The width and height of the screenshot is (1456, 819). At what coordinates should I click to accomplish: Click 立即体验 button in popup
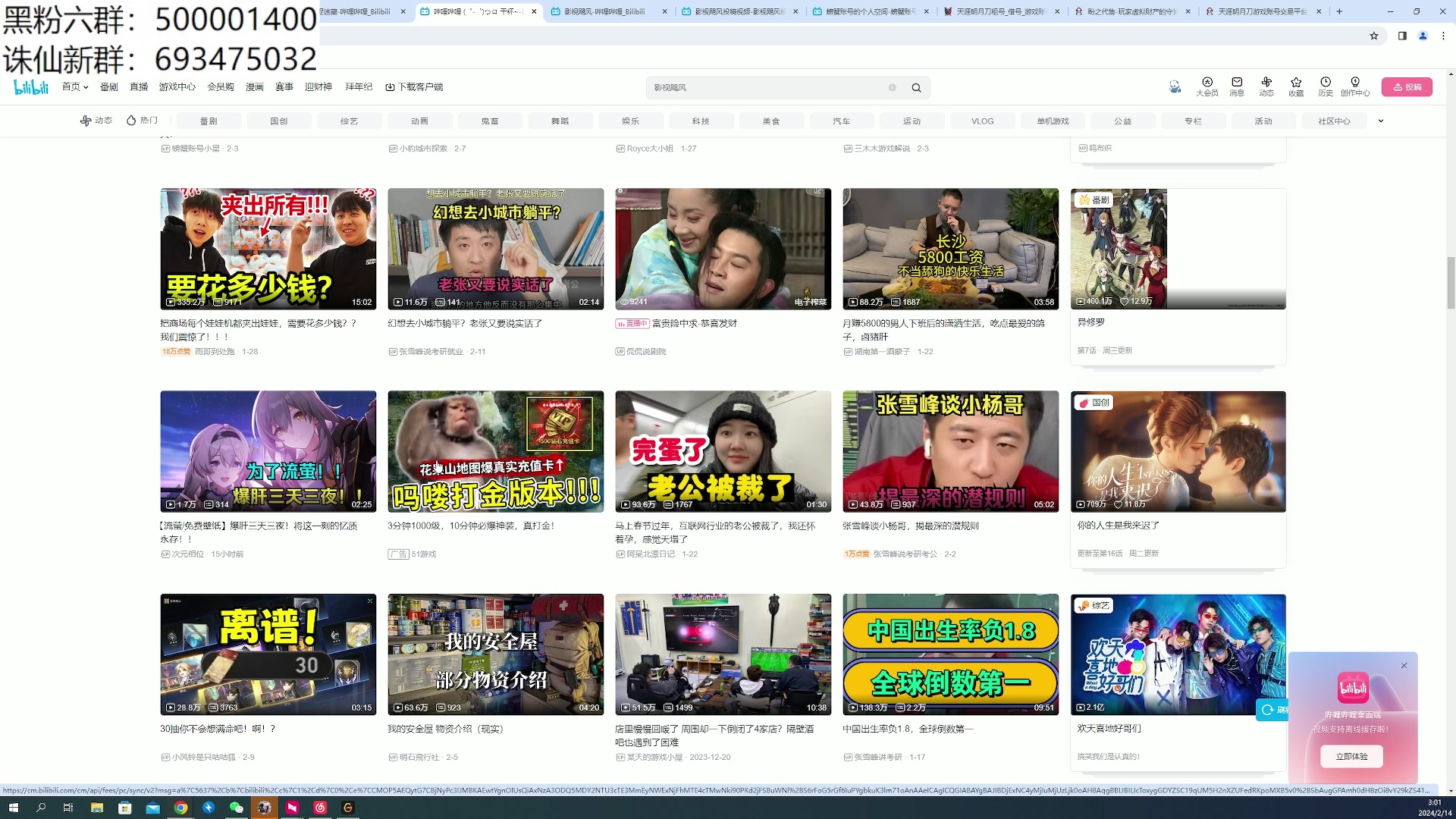(x=1351, y=756)
